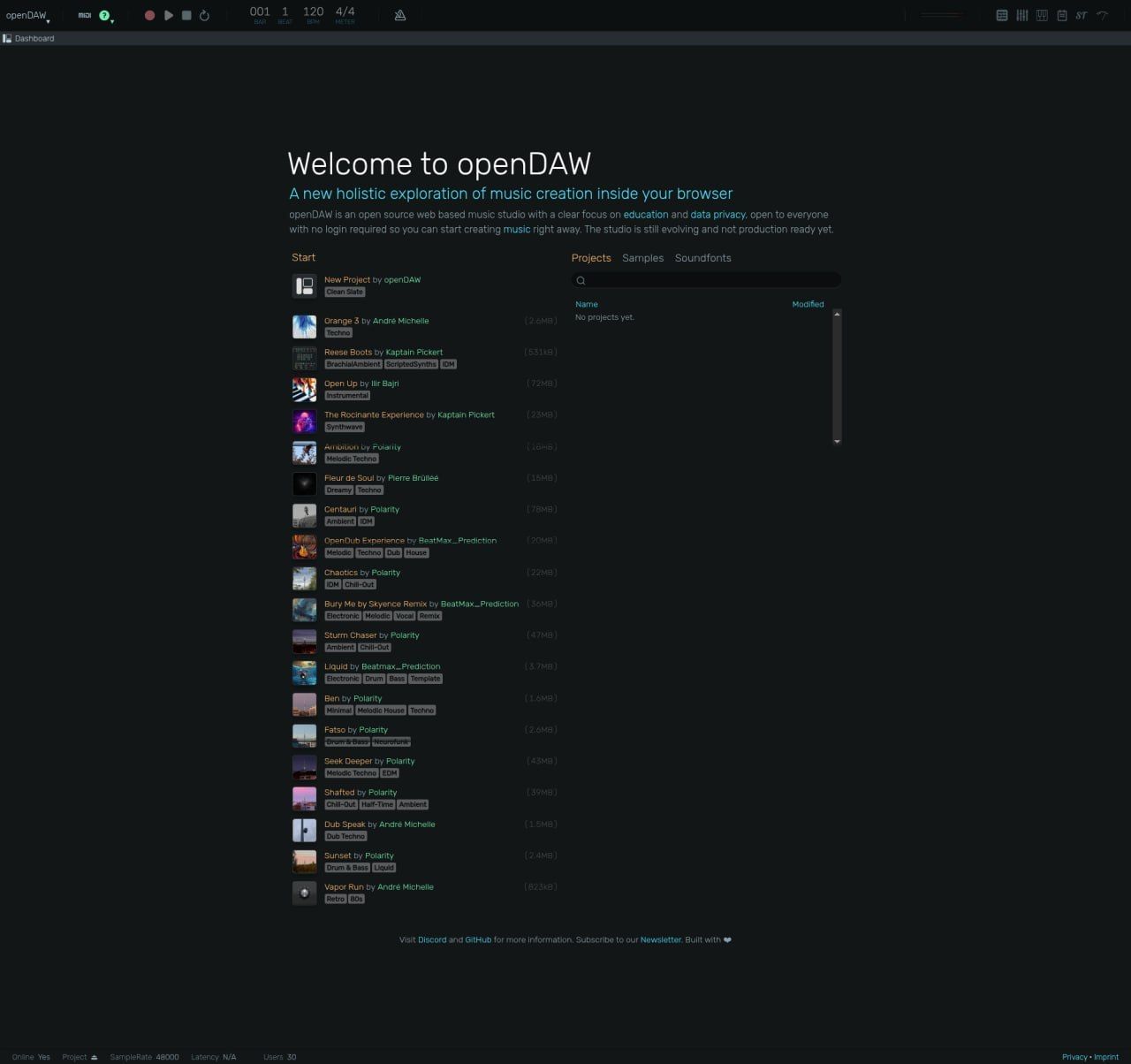Image resolution: width=1131 pixels, height=1064 pixels.
Task: Click the 4/4 meter value
Action: 345,12
